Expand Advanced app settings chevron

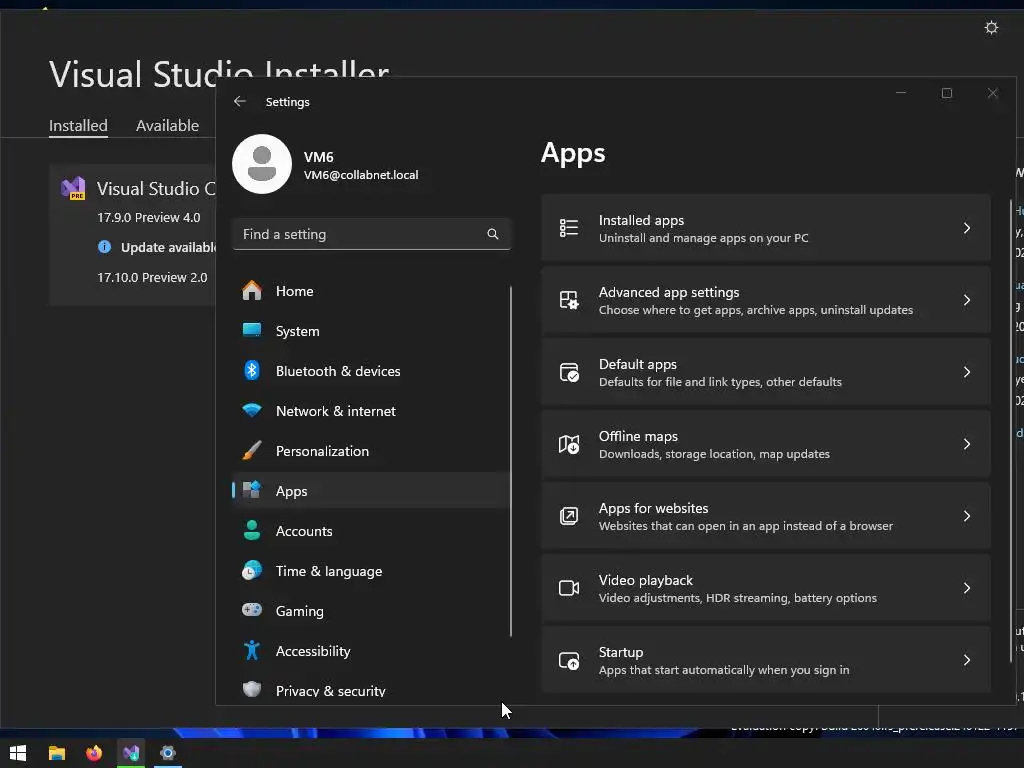(x=967, y=300)
